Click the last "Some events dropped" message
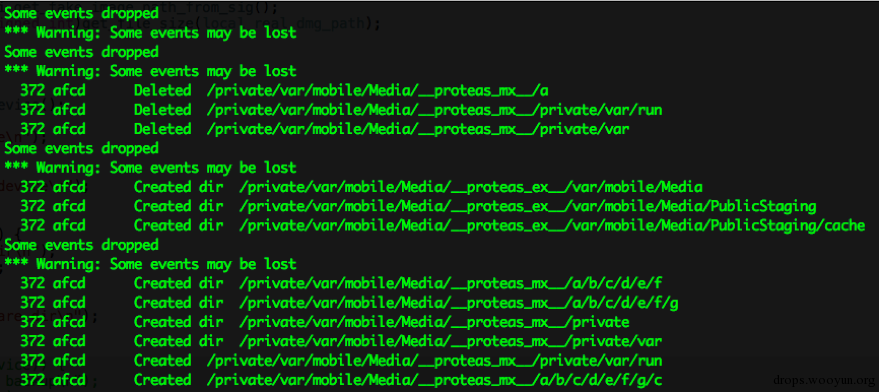879x392 pixels. [x=81, y=245]
